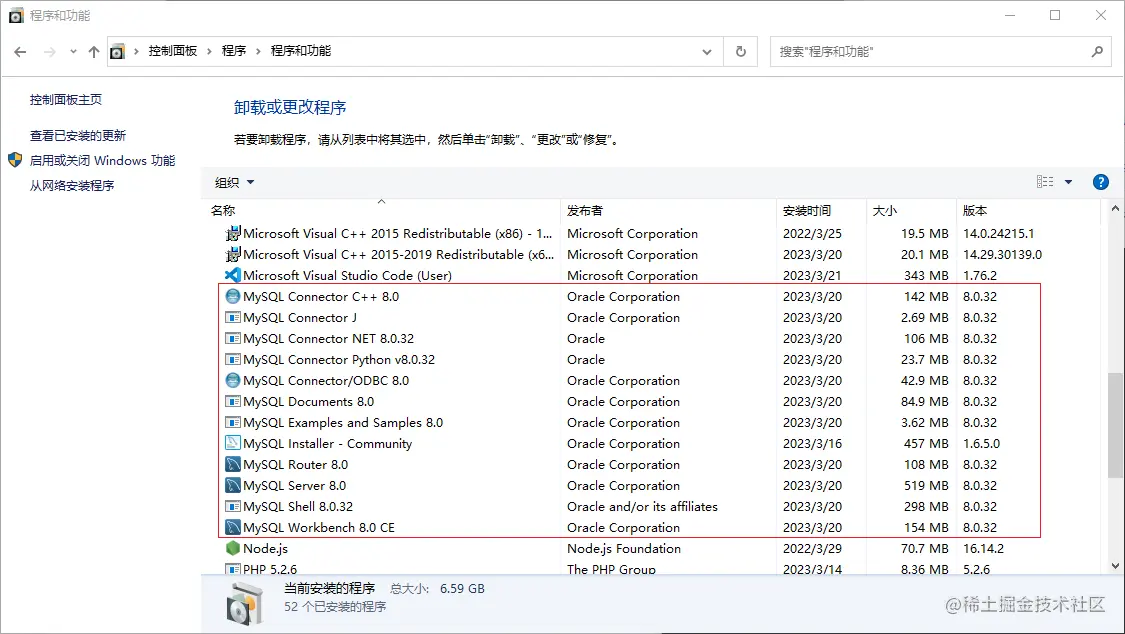The width and height of the screenshot is (1125, 634).
Task: Select the MySQL Router 8.0 icon
Action: tap(232, 464)
